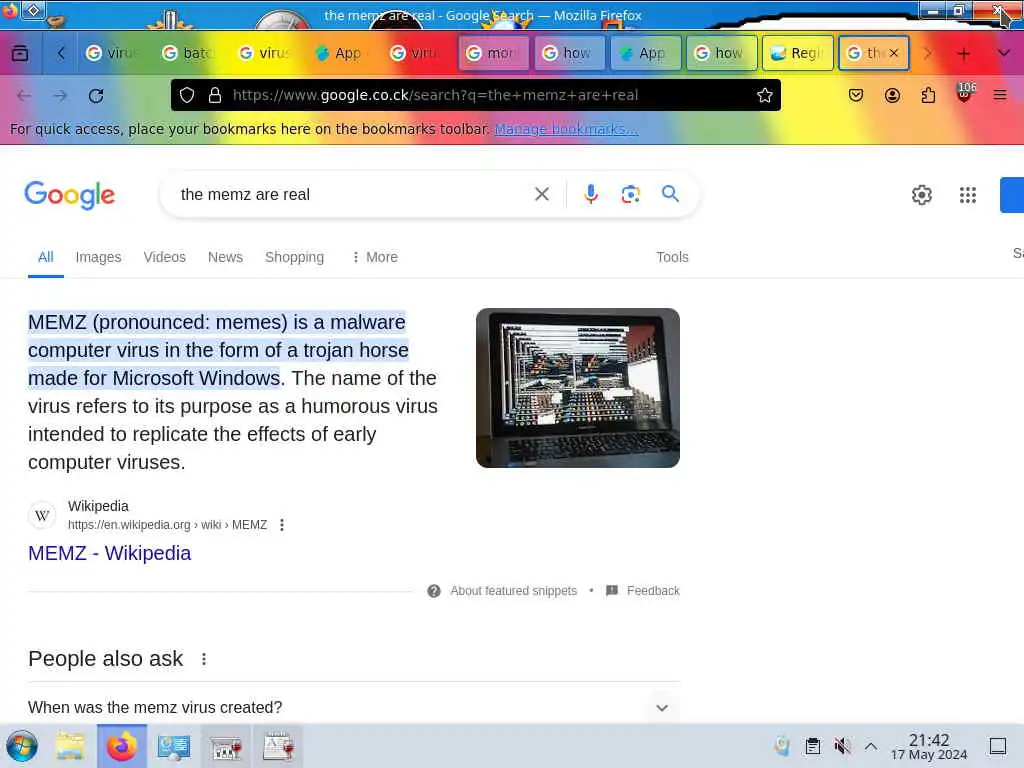1024x768 pixels.
Task: Open tracking protection shield info
Action: tap(187, 95)
